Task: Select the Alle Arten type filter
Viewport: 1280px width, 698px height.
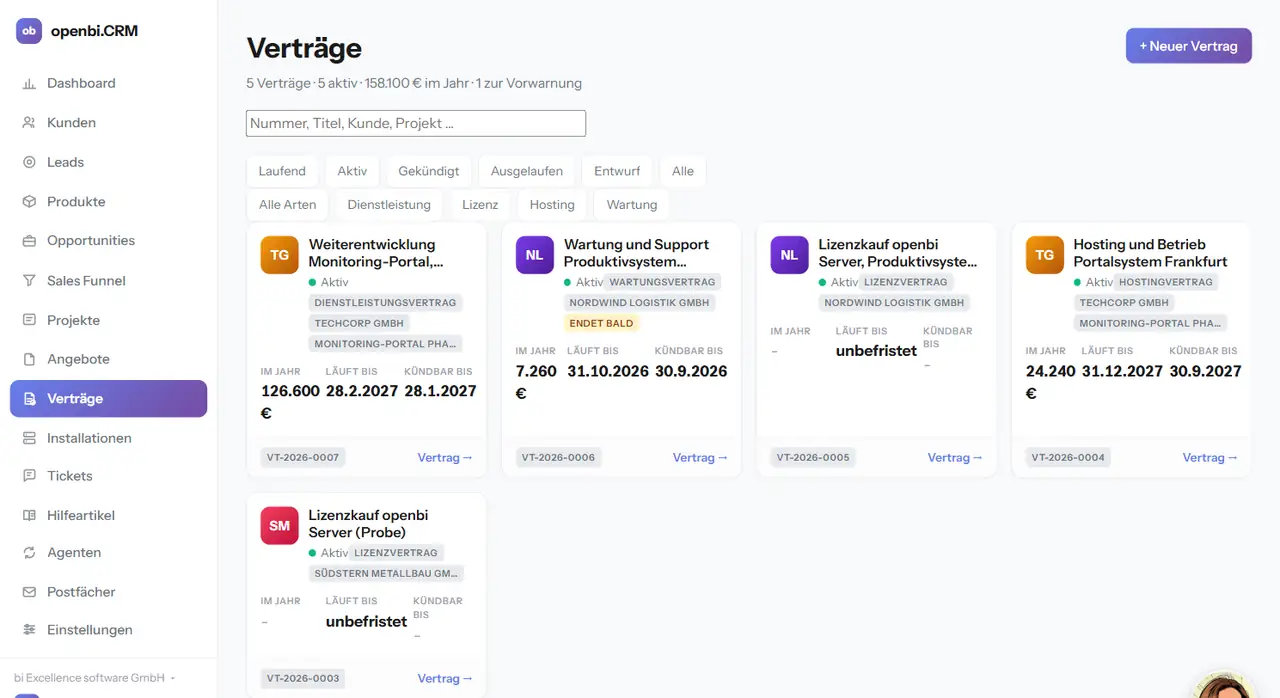Action: (287, 205)
